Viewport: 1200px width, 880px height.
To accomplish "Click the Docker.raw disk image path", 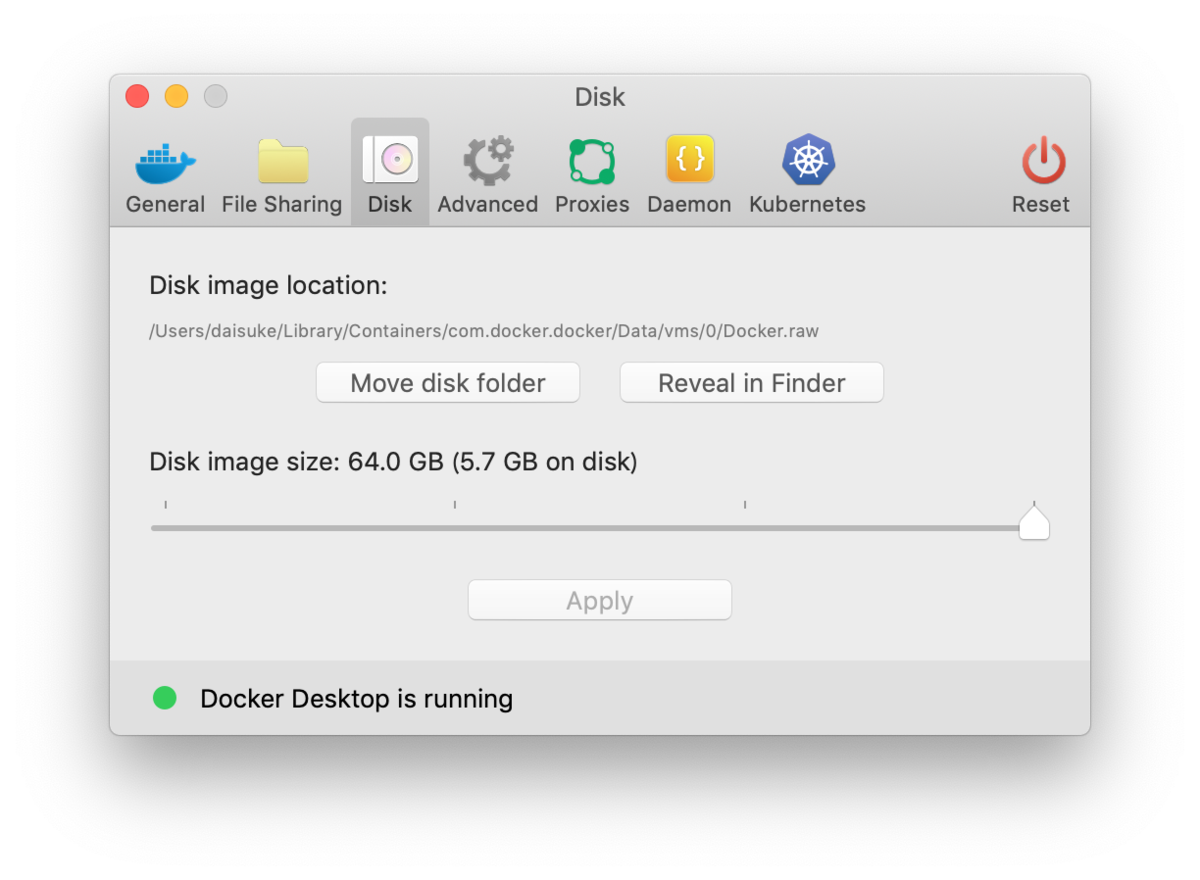I will pos(484,331).
